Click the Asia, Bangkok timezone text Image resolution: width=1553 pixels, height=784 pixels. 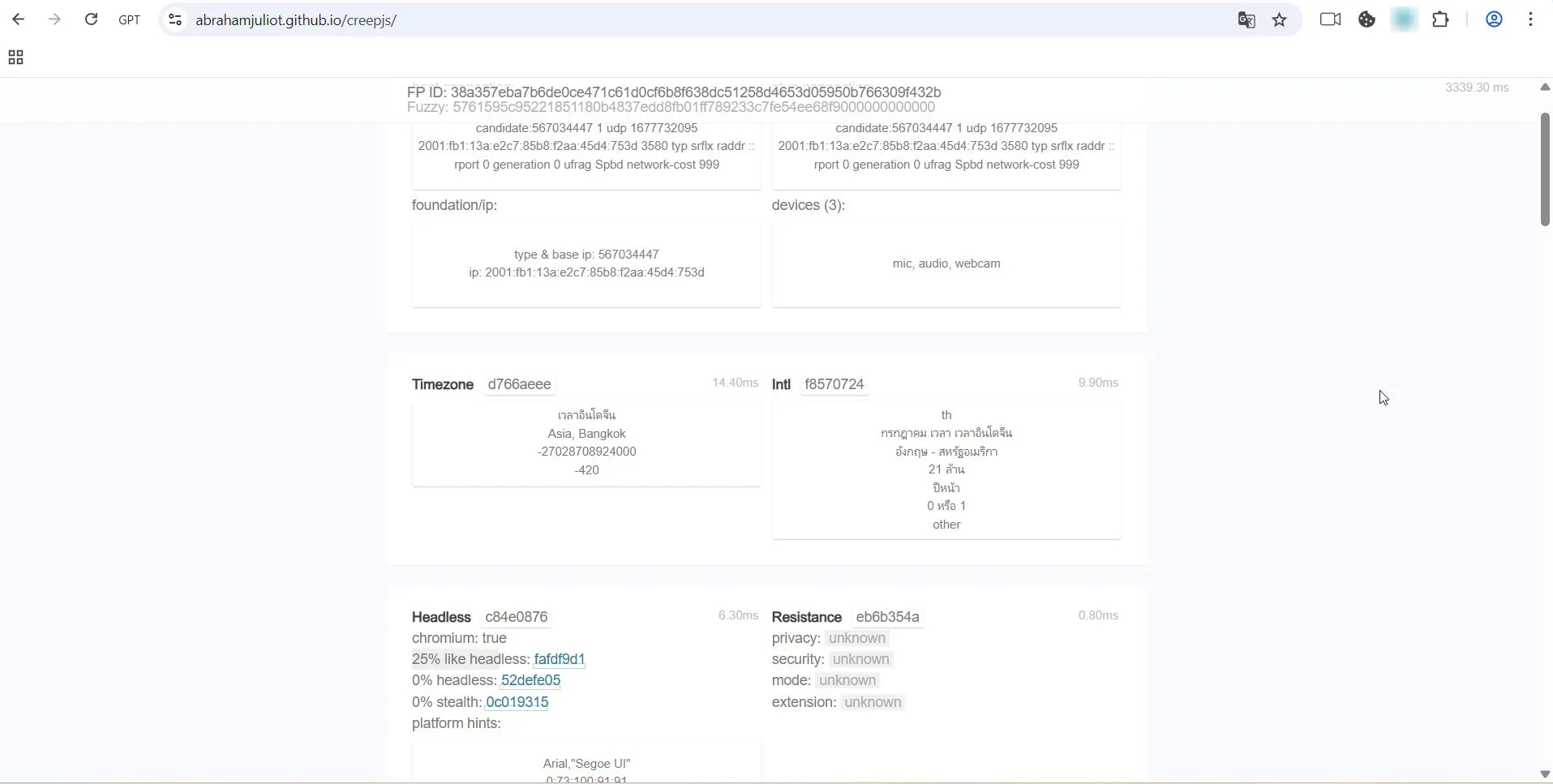tap(586, 434)
